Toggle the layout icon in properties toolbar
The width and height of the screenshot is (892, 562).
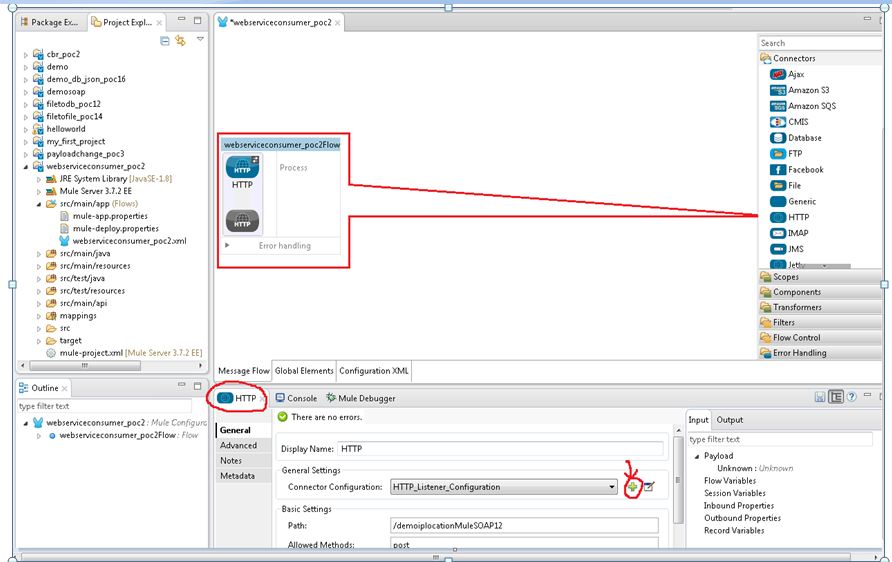point(836,397)
